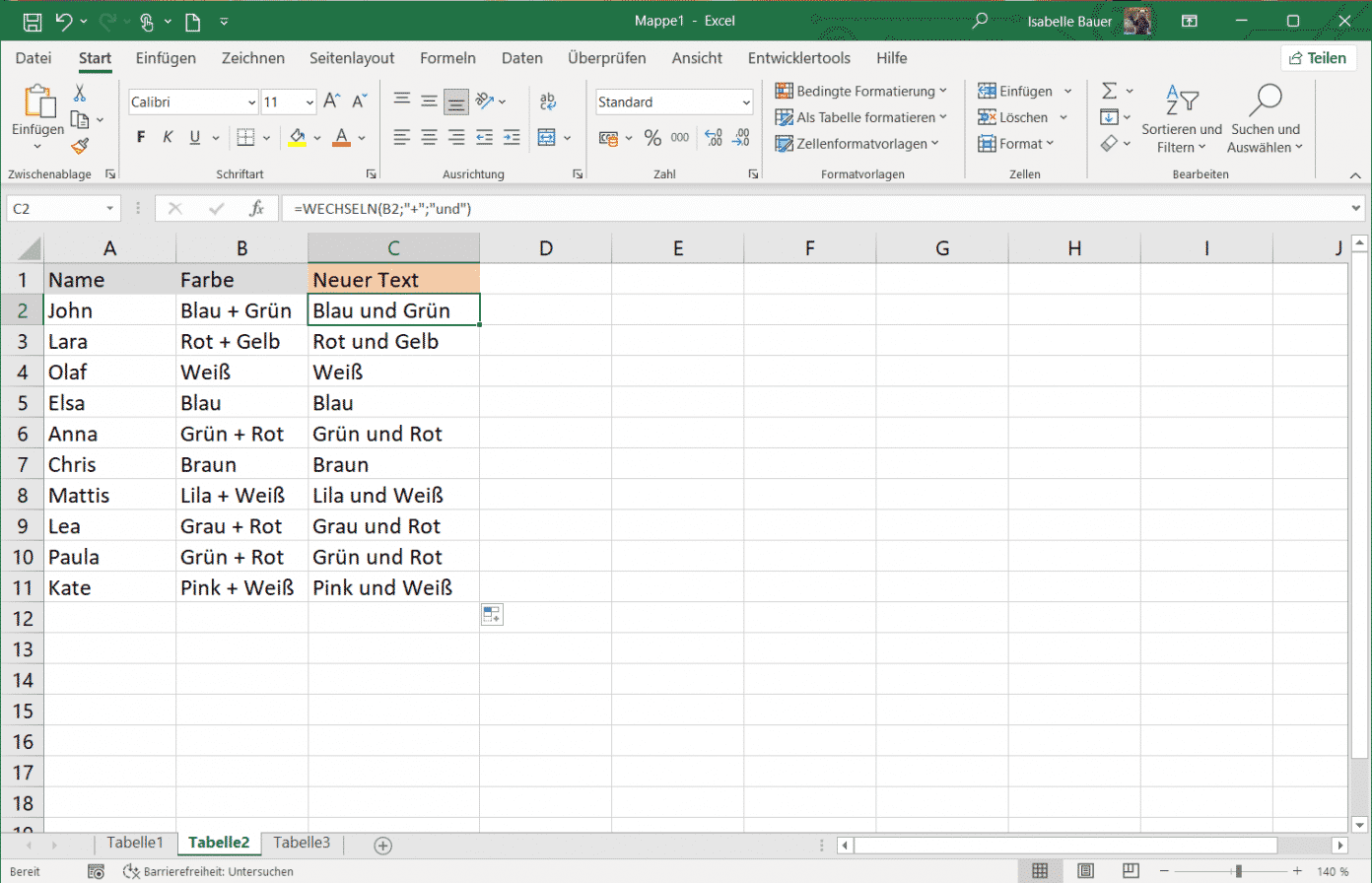Click the Sortieren und Filtern icon
This screenshot has width=1372, height=883.
pos(1181,116)
